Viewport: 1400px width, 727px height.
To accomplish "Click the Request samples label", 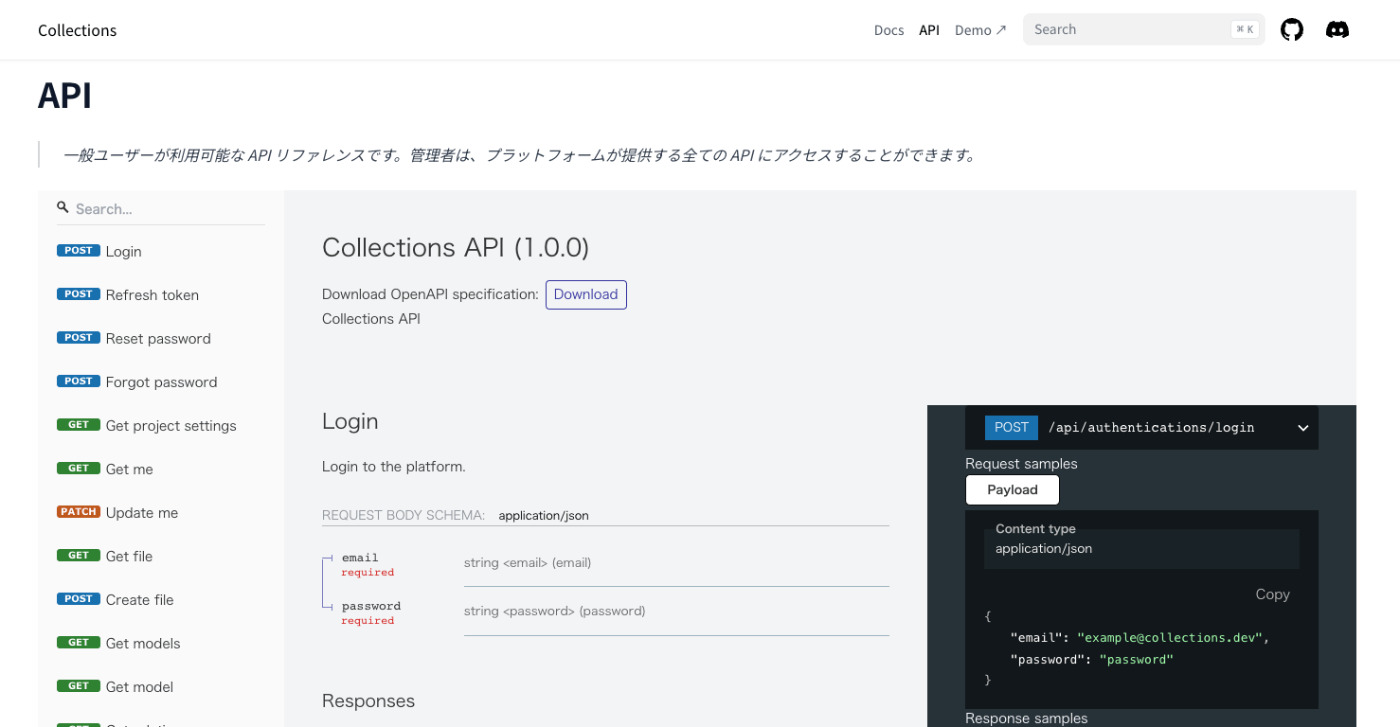I will tap(1021, 464).
